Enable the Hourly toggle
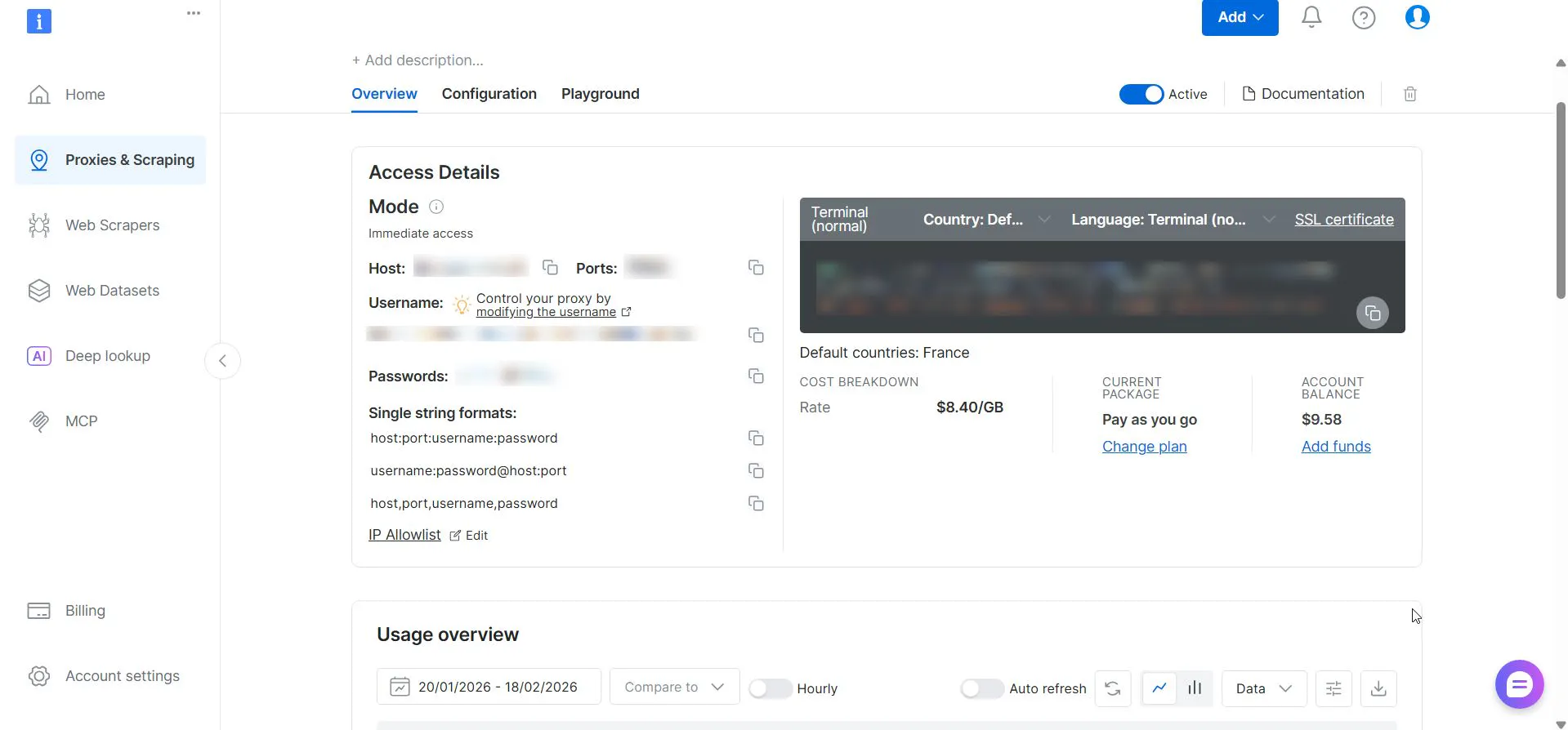 (770, 688)
